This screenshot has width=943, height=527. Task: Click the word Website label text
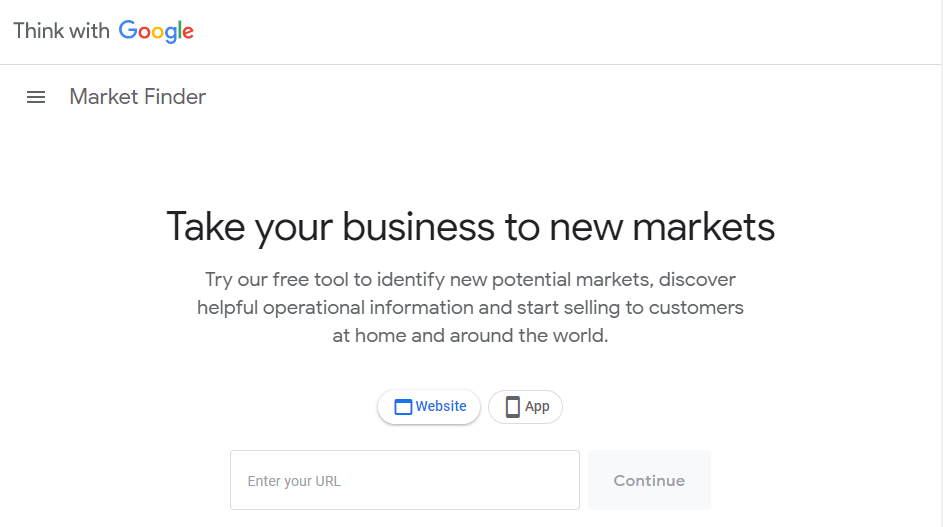441,407
